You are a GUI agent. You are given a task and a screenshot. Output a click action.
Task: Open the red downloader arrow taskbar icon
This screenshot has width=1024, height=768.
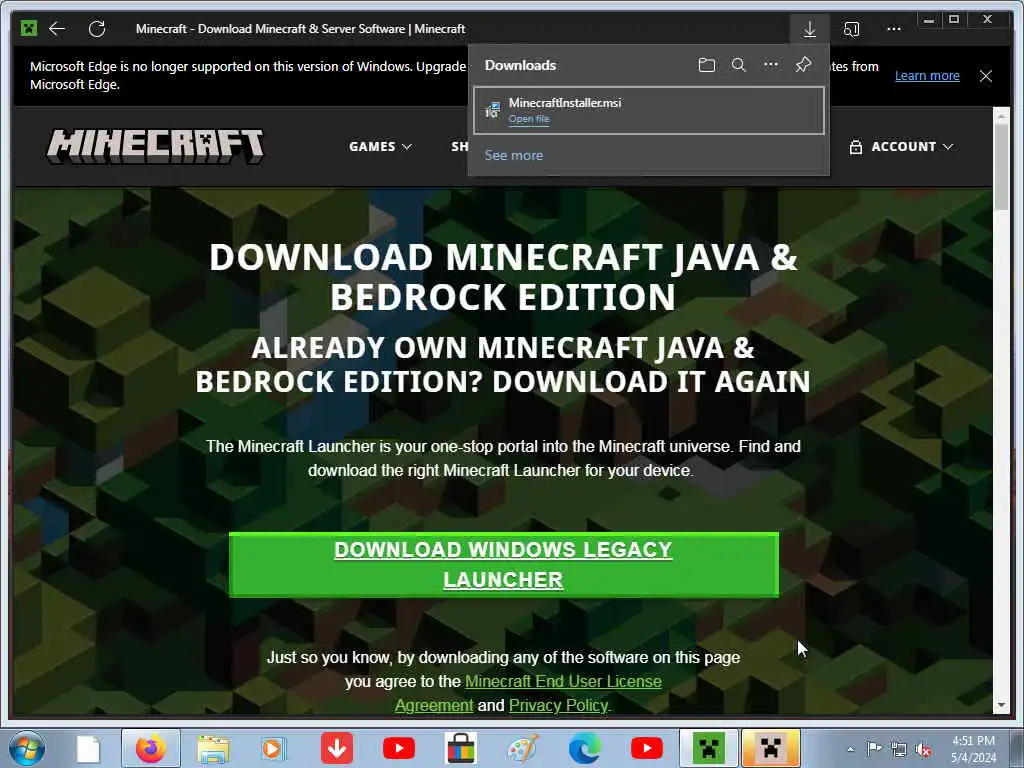337,748
